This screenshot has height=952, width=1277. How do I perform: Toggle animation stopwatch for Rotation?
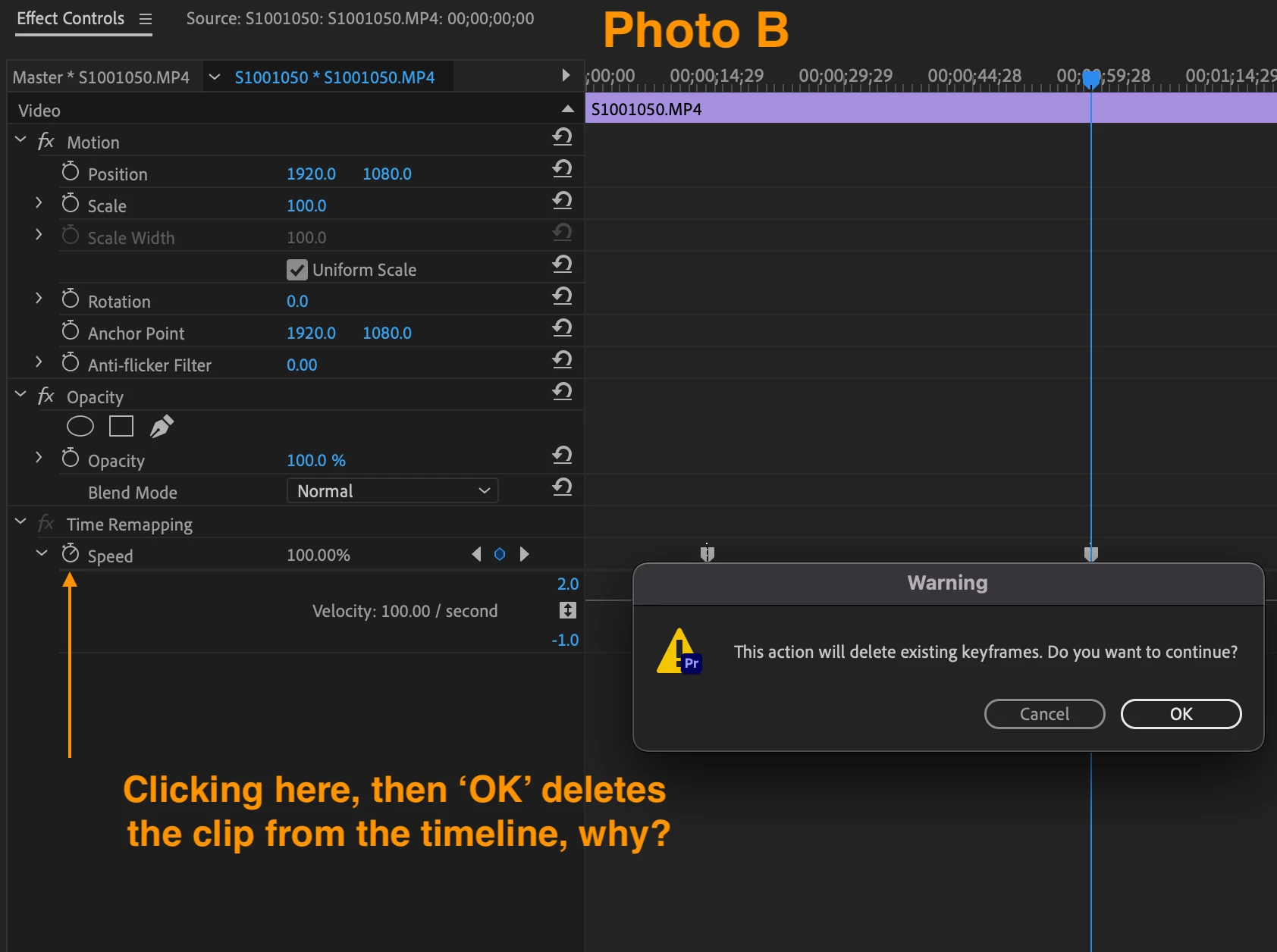point(71,299)
